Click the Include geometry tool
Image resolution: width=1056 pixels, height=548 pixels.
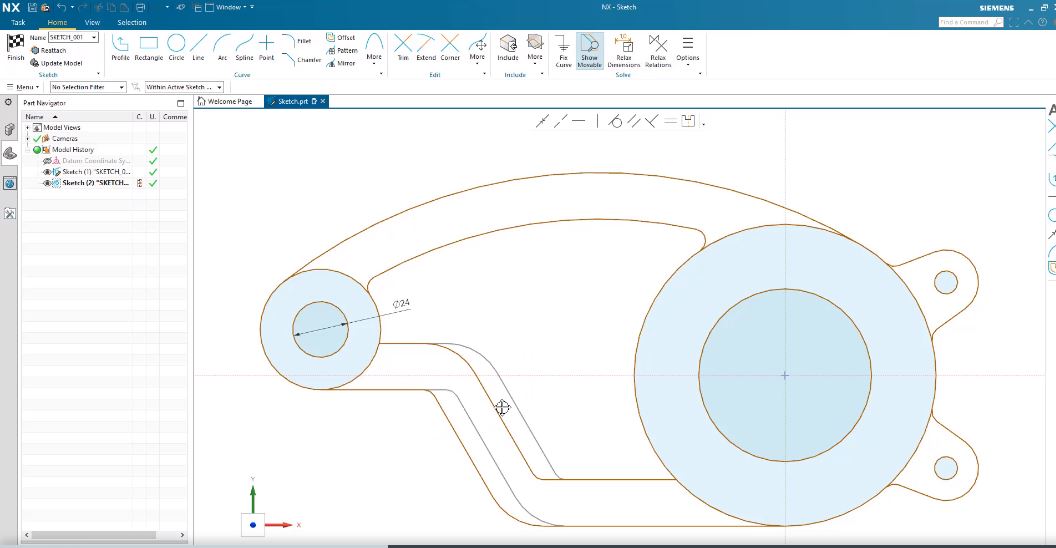coord(508,48)
